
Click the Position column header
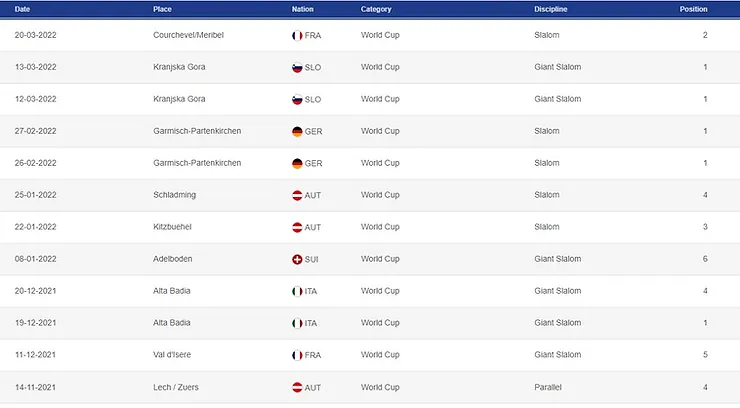pyautogui.click(x=693, y=9)
